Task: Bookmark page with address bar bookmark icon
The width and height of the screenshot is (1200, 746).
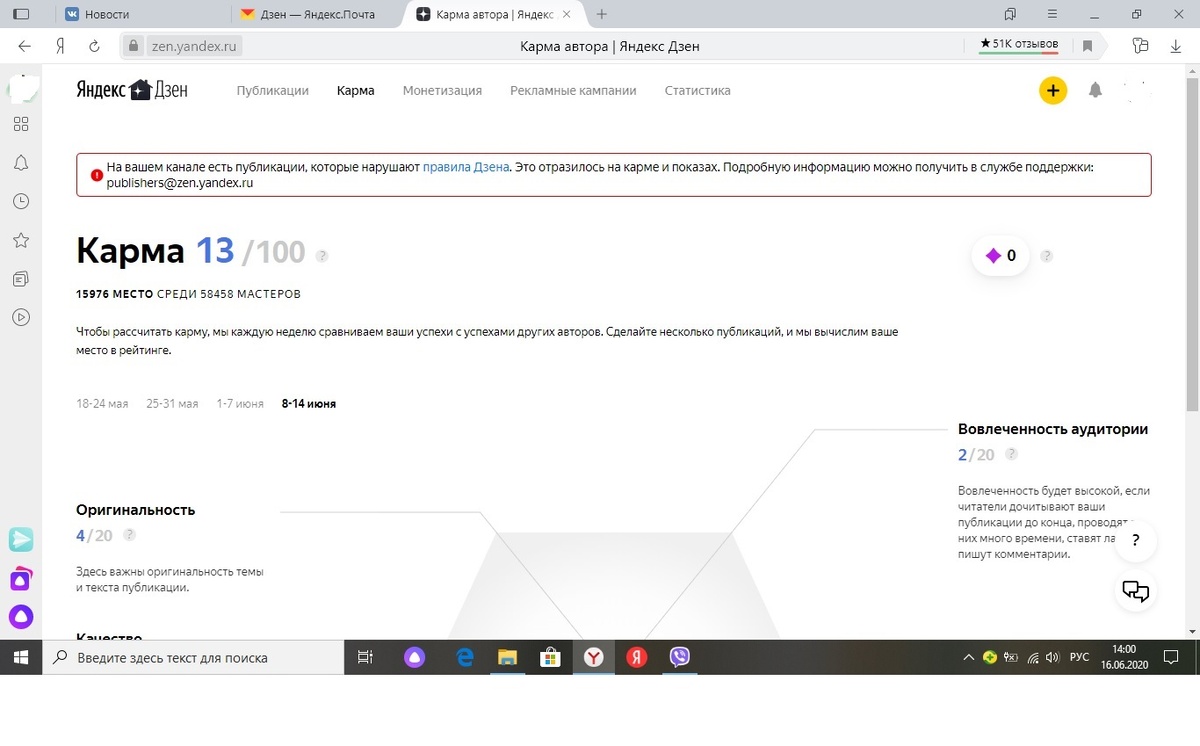Action: click(1087, 46)
